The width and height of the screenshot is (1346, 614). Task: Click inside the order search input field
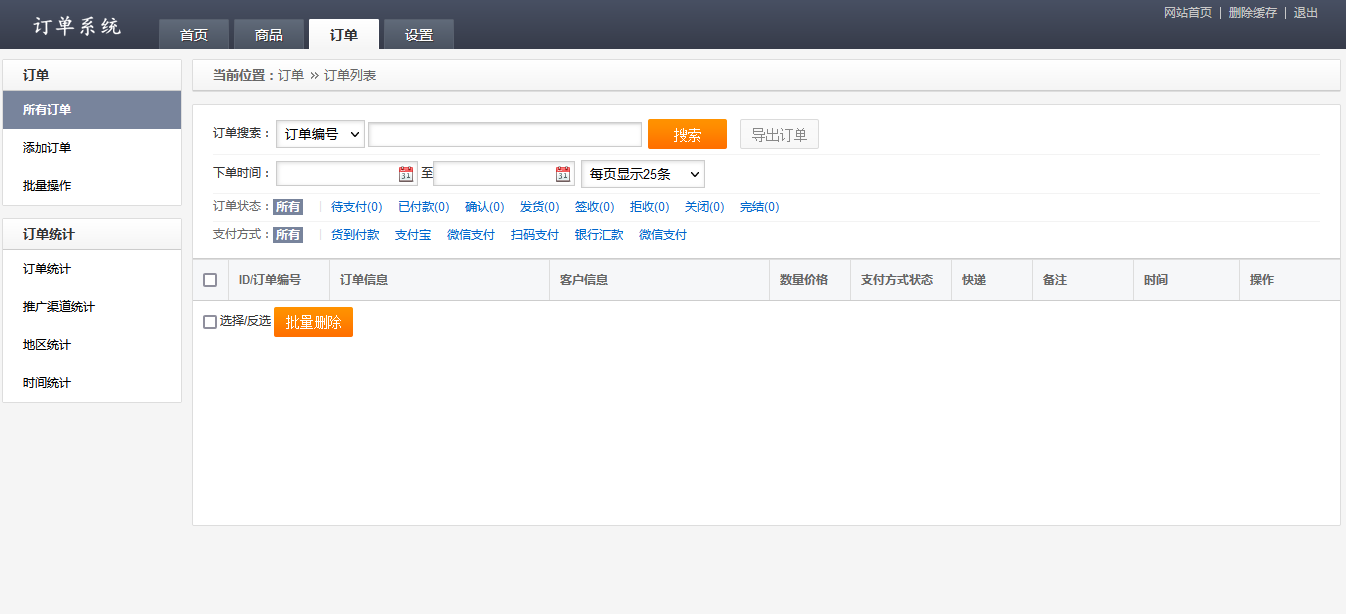pyautogui.click(x=504, y=133)
